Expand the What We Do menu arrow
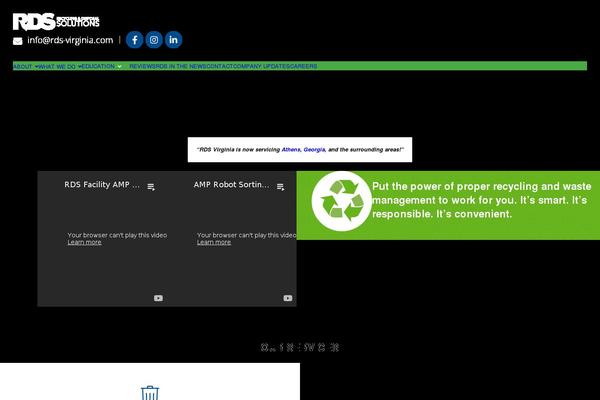600x400 pixels. click(x=80, y=66)
